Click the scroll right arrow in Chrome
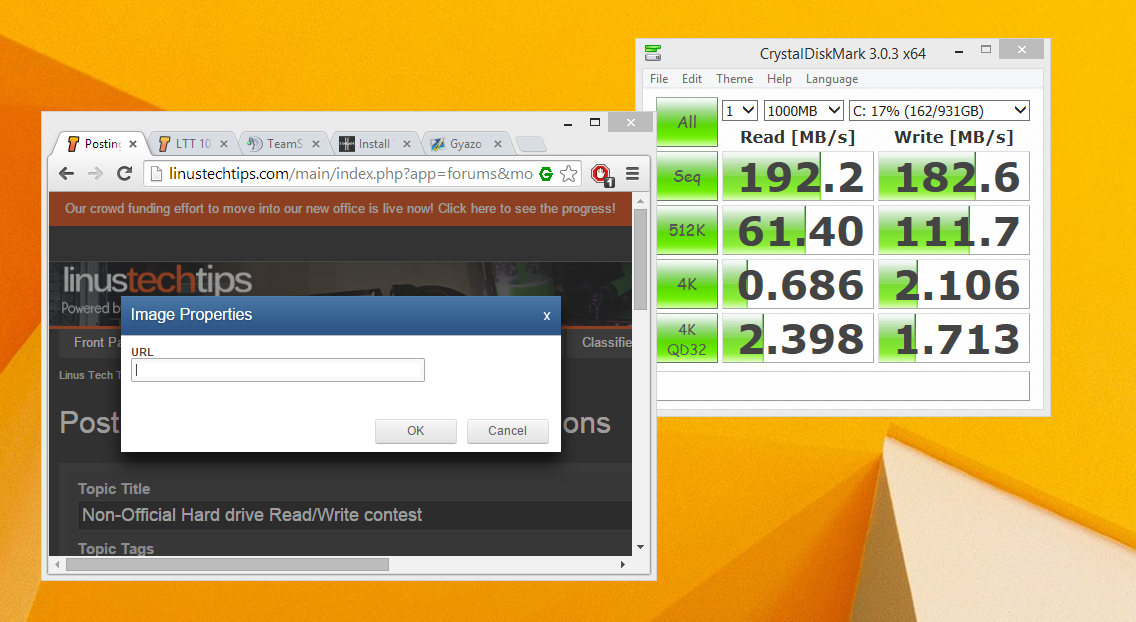 pyautogui.click(x=622, y=565)
